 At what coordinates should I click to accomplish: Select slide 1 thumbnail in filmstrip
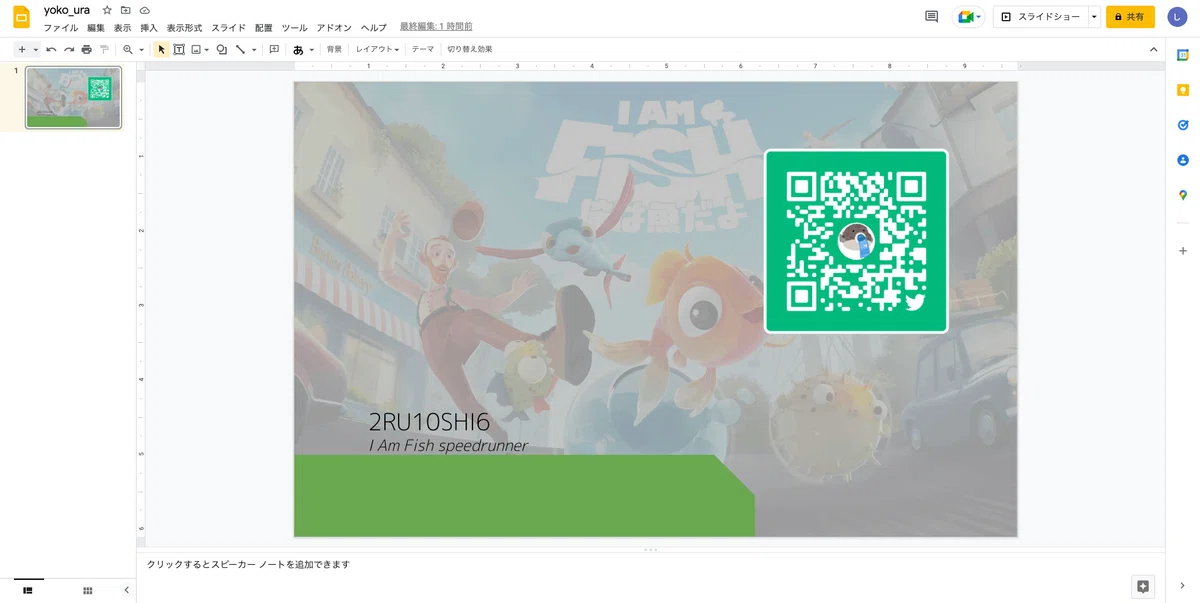[73, 98]
